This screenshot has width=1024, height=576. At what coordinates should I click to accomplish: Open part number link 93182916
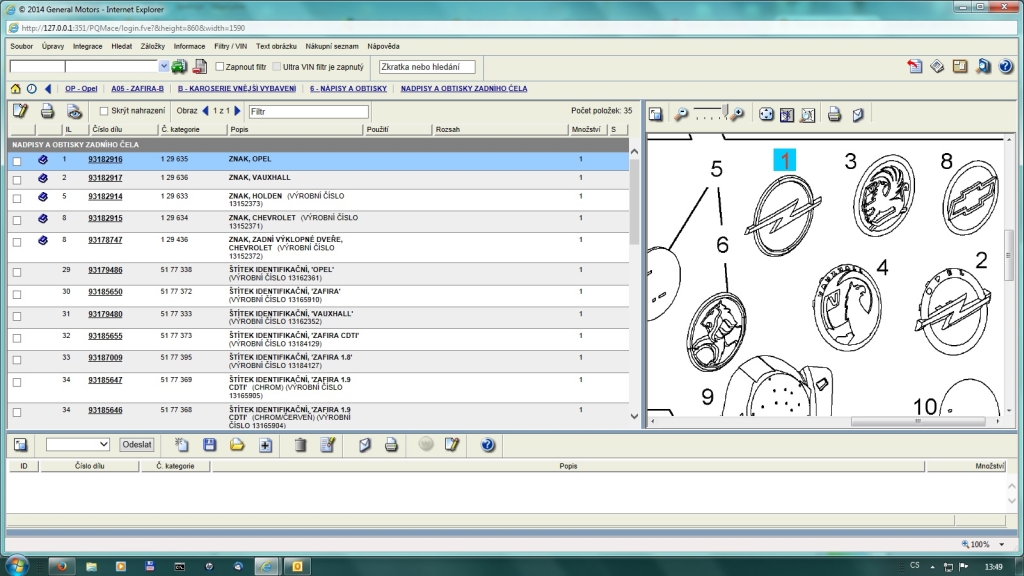click(x=105, y=159)
